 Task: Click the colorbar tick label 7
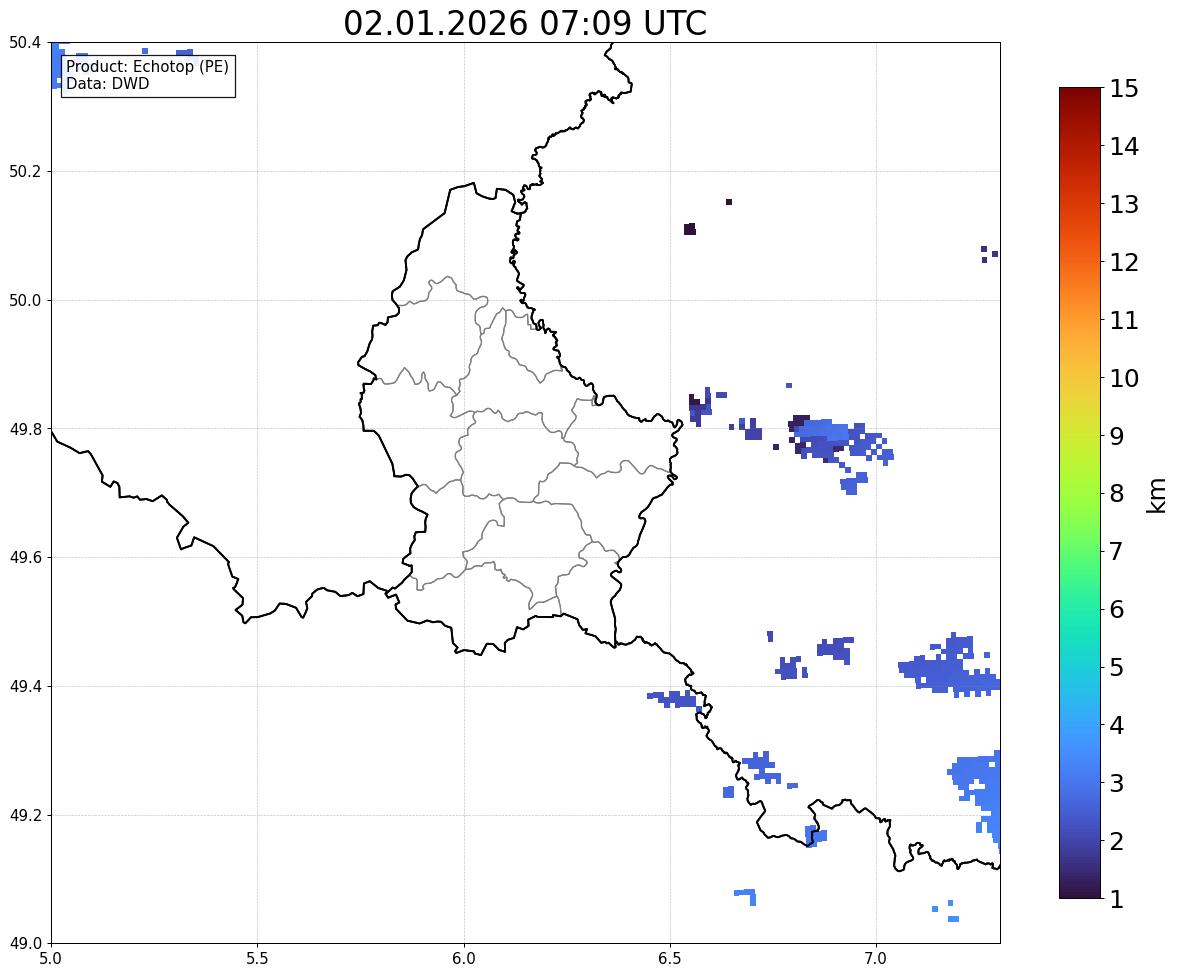1117,551
